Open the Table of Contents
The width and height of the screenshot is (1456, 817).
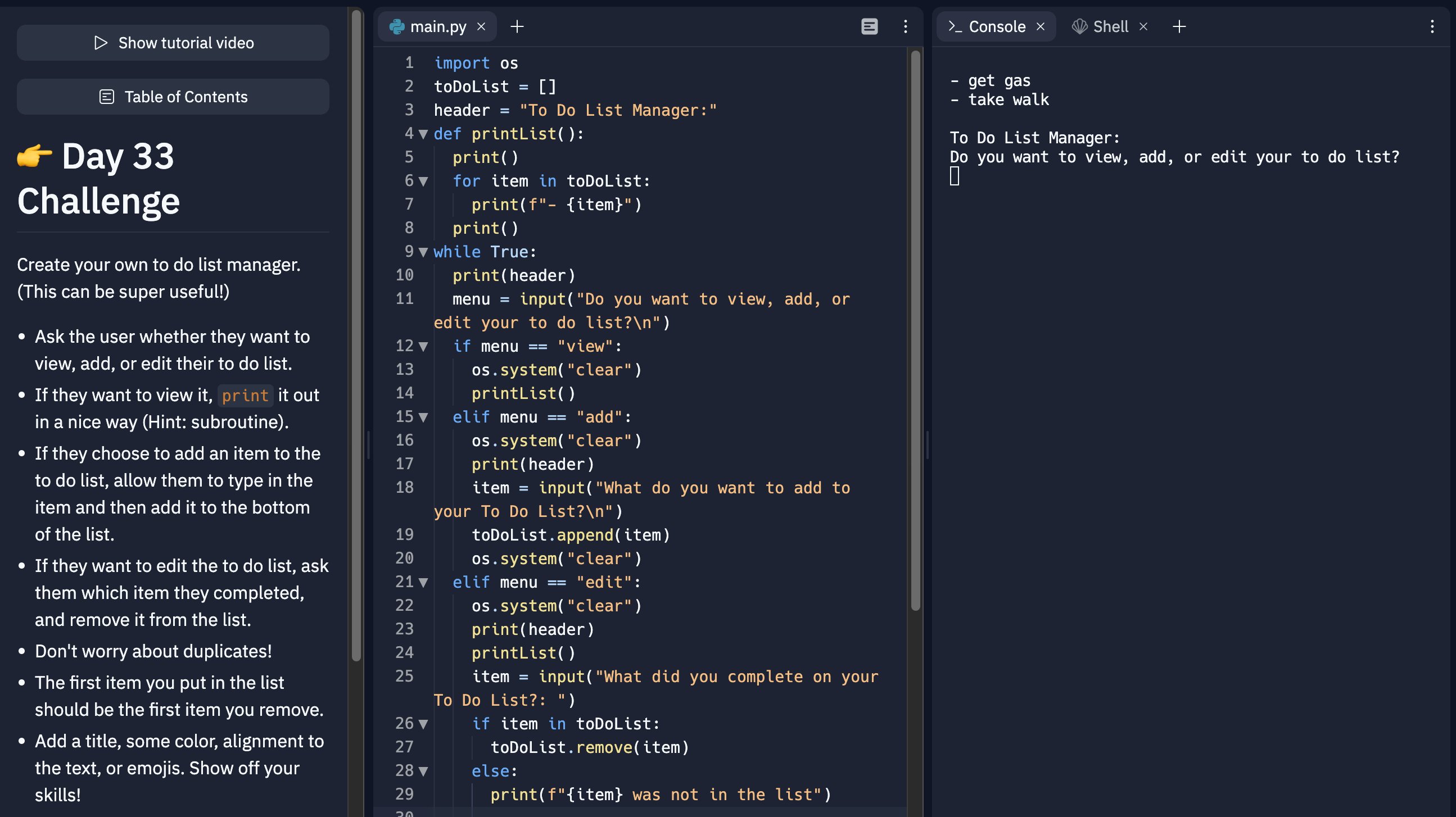pos(173,97)
